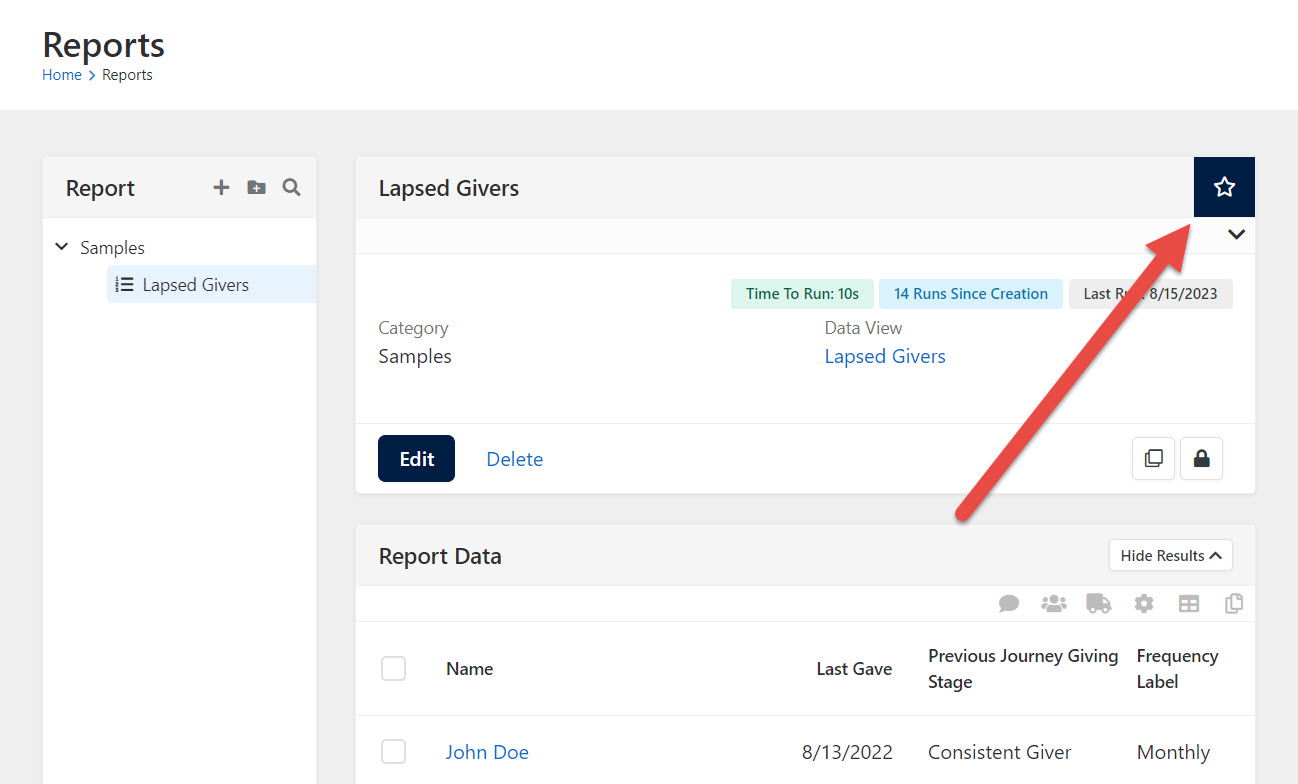Open report security lock icon
The image size is (1298, 784).
[1201, 458]
